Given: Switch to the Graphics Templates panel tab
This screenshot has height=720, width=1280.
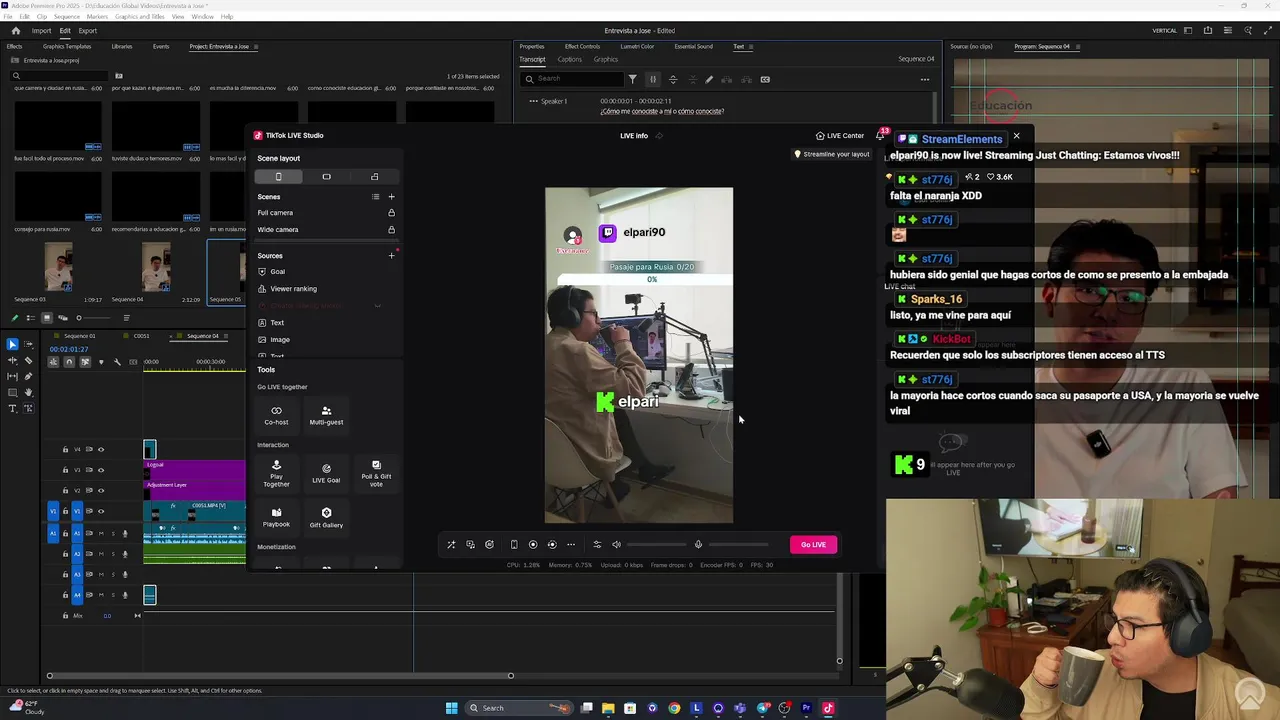Looking at the screenshot, I should pyautogui.click(x=67, y=47).
